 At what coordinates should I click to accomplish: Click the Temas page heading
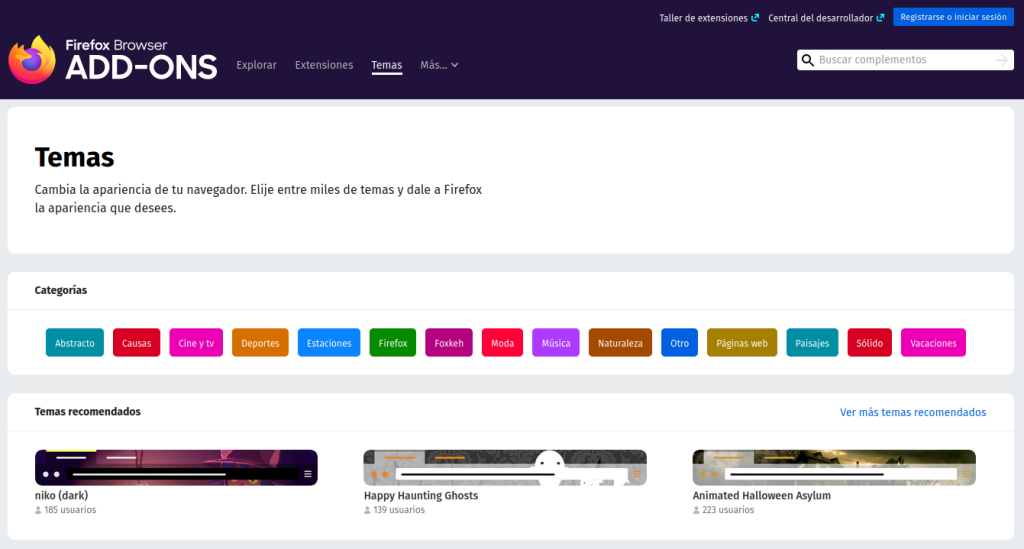point(74,157)
